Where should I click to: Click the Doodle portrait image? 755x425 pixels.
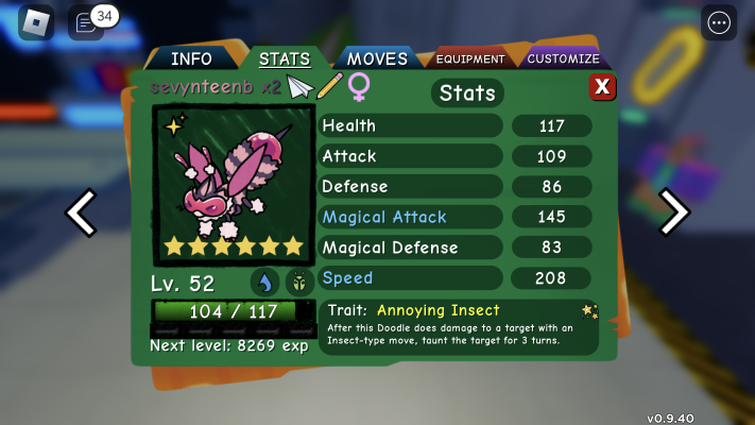click(x=234, y=185)
